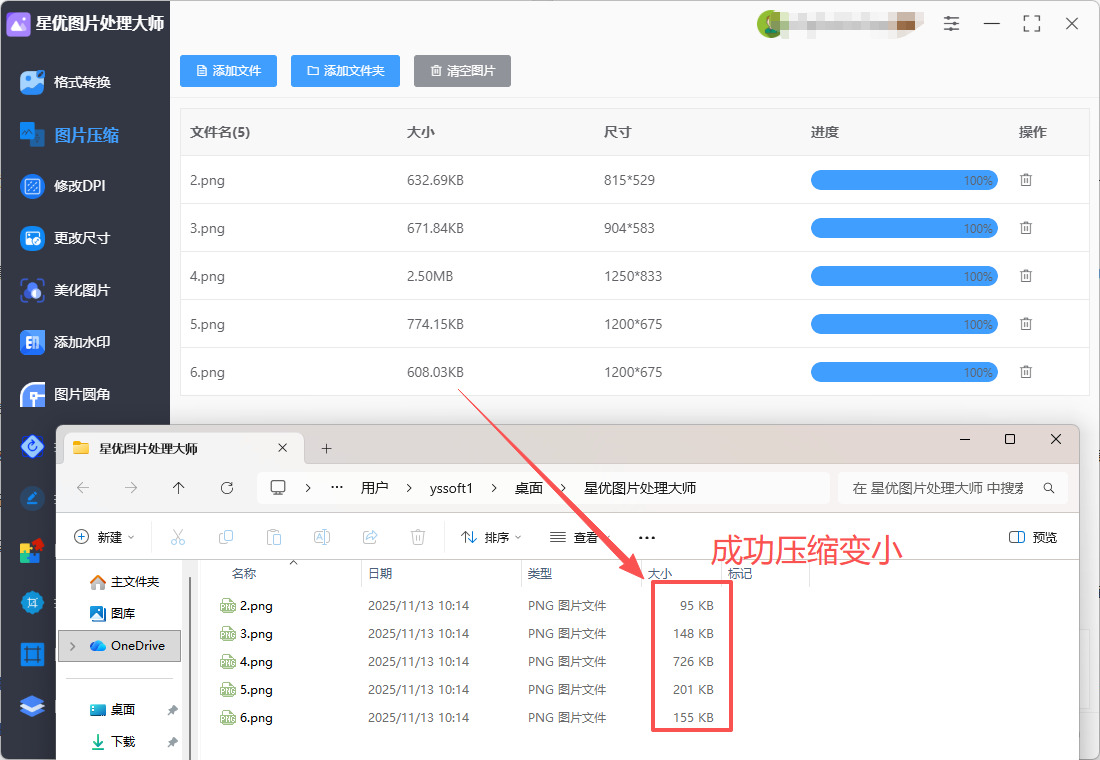Viewport: 1100px width, 760px height.
Task: Add a new Explorer tab
Action: [326, 448]
